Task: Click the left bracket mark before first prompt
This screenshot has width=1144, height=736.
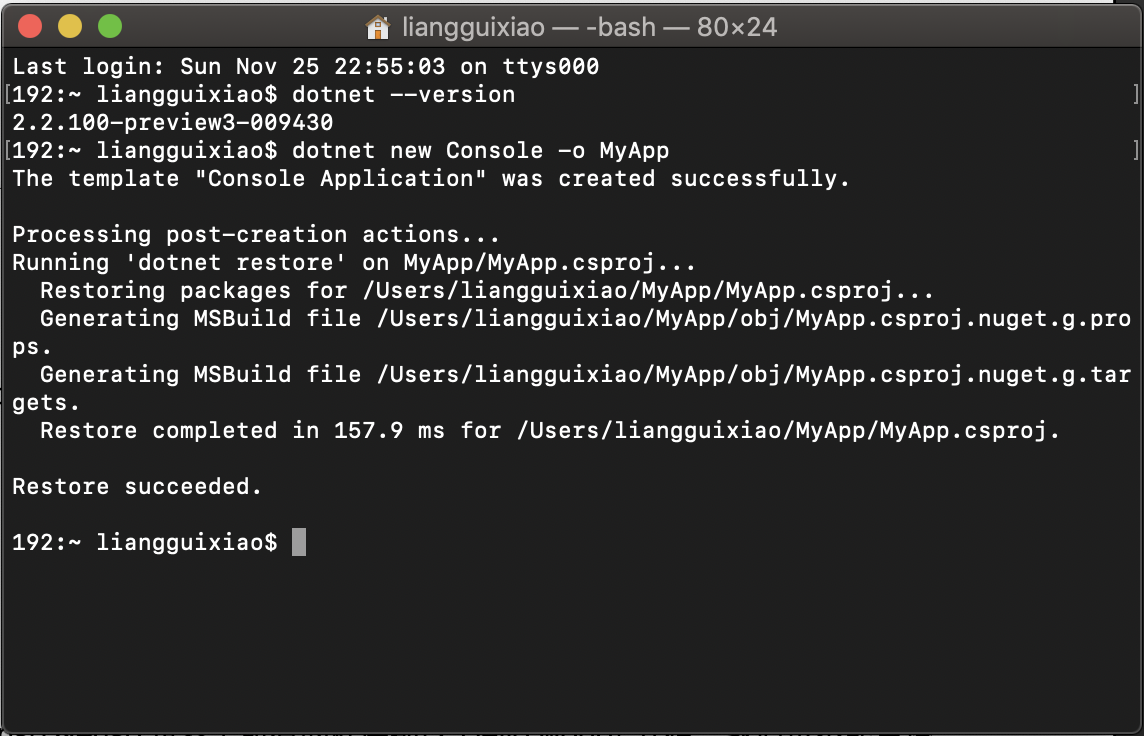Action: tap(7, 95)
